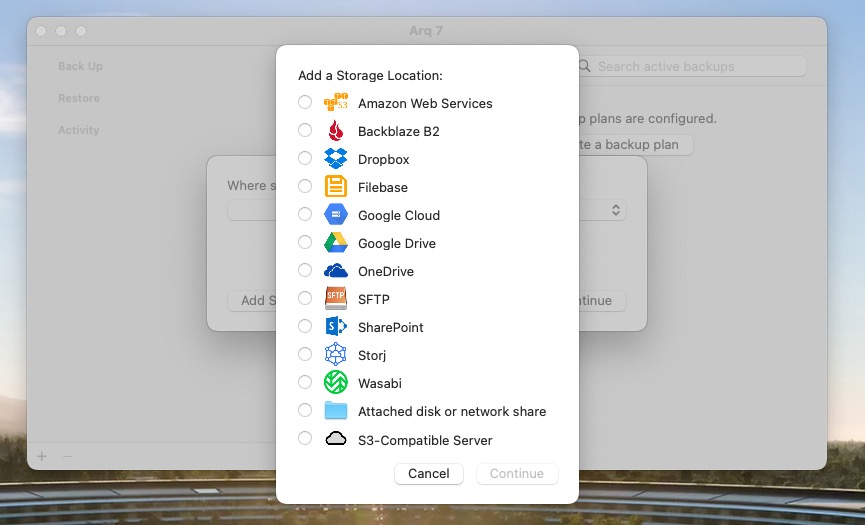Screen dimensions: 865x525
Task: Click the search magnifier icon
Action: pyautogui.click(x=585, y=66)
